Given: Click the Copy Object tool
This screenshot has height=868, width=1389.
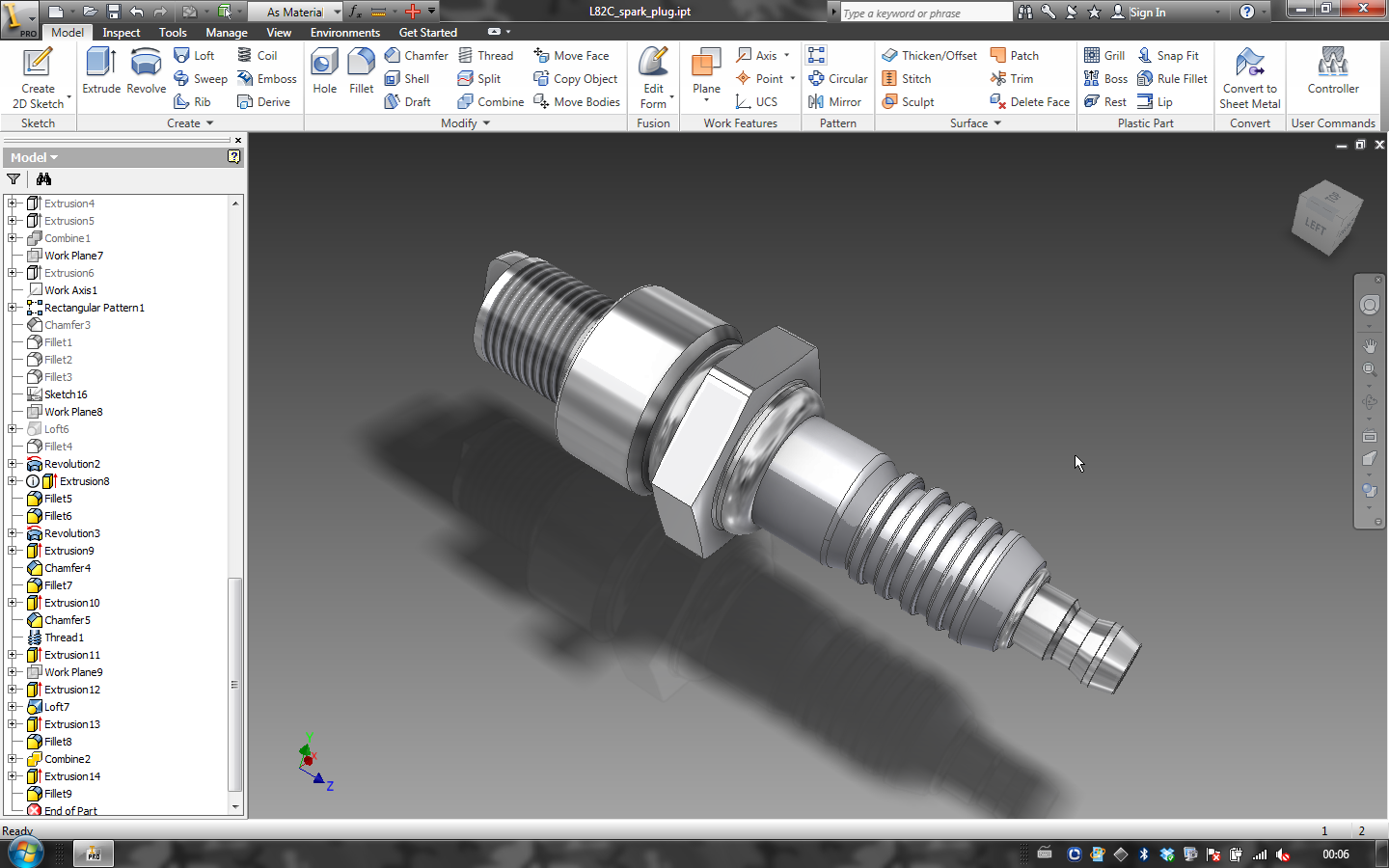Looking at the screenshot, I should point(576,79).
